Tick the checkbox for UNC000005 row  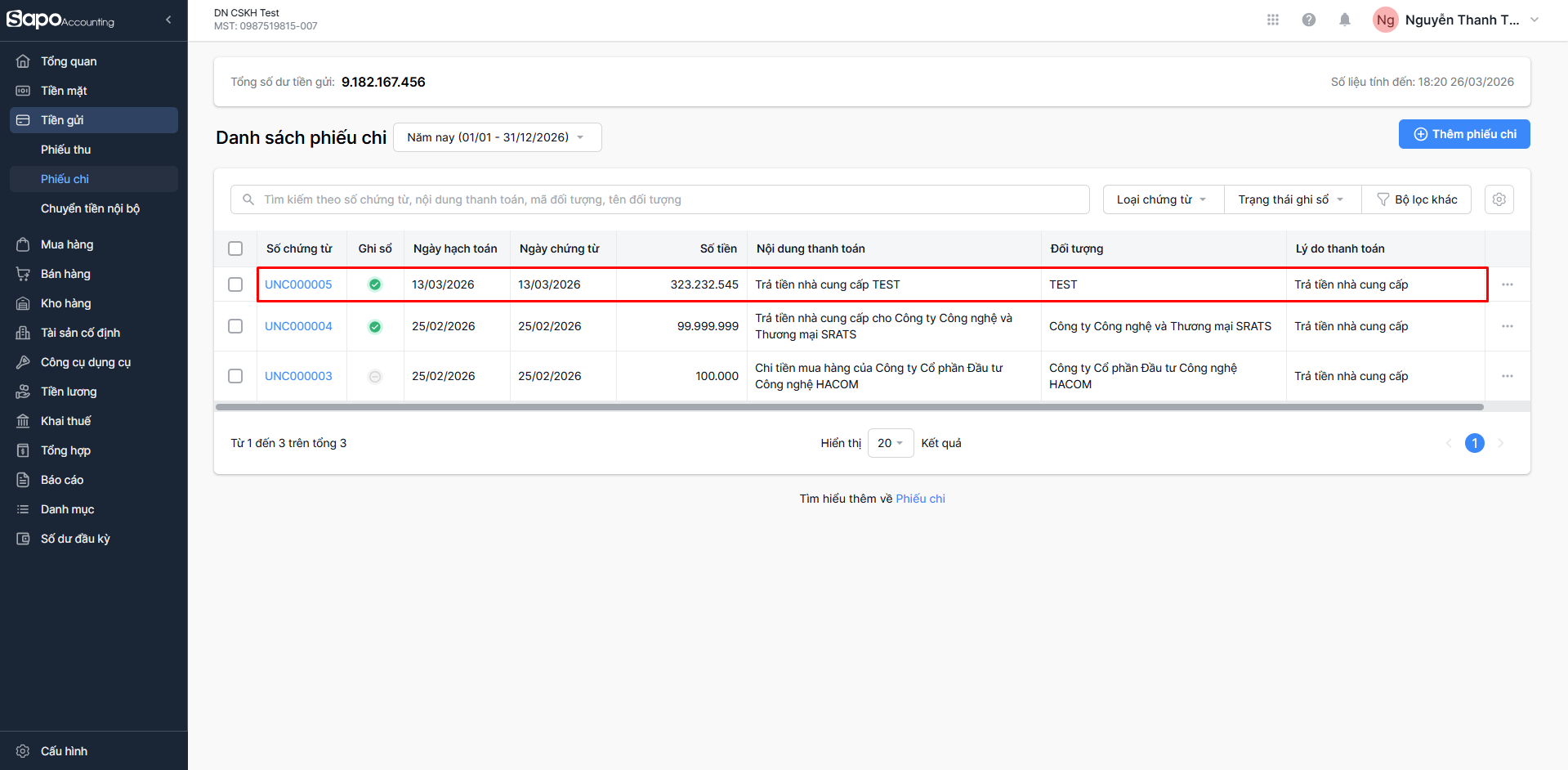pos(235,284)
